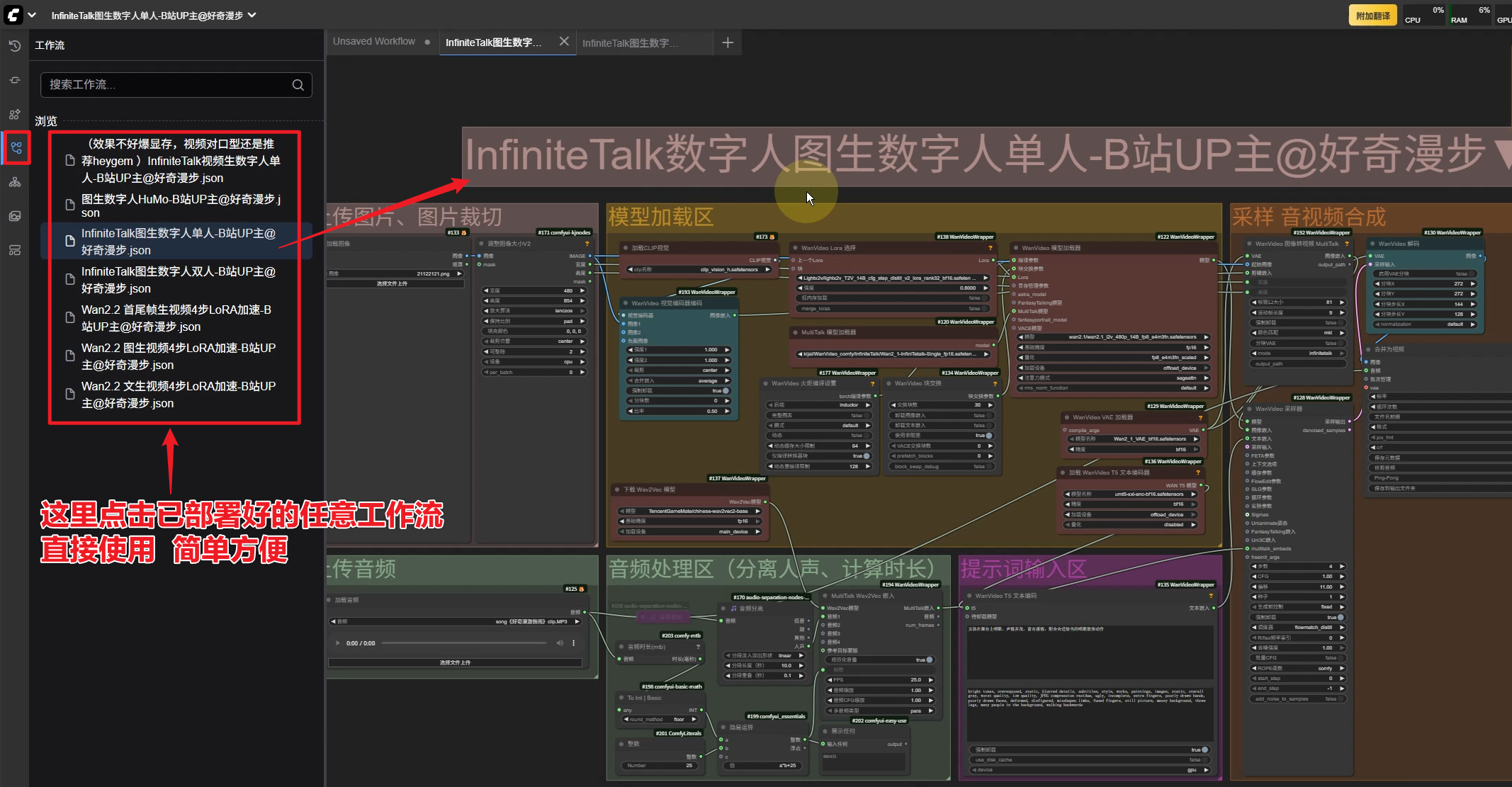1512x787 pixels.
Task: Open the queue history sidebar icon
Action: click(14, 45)
